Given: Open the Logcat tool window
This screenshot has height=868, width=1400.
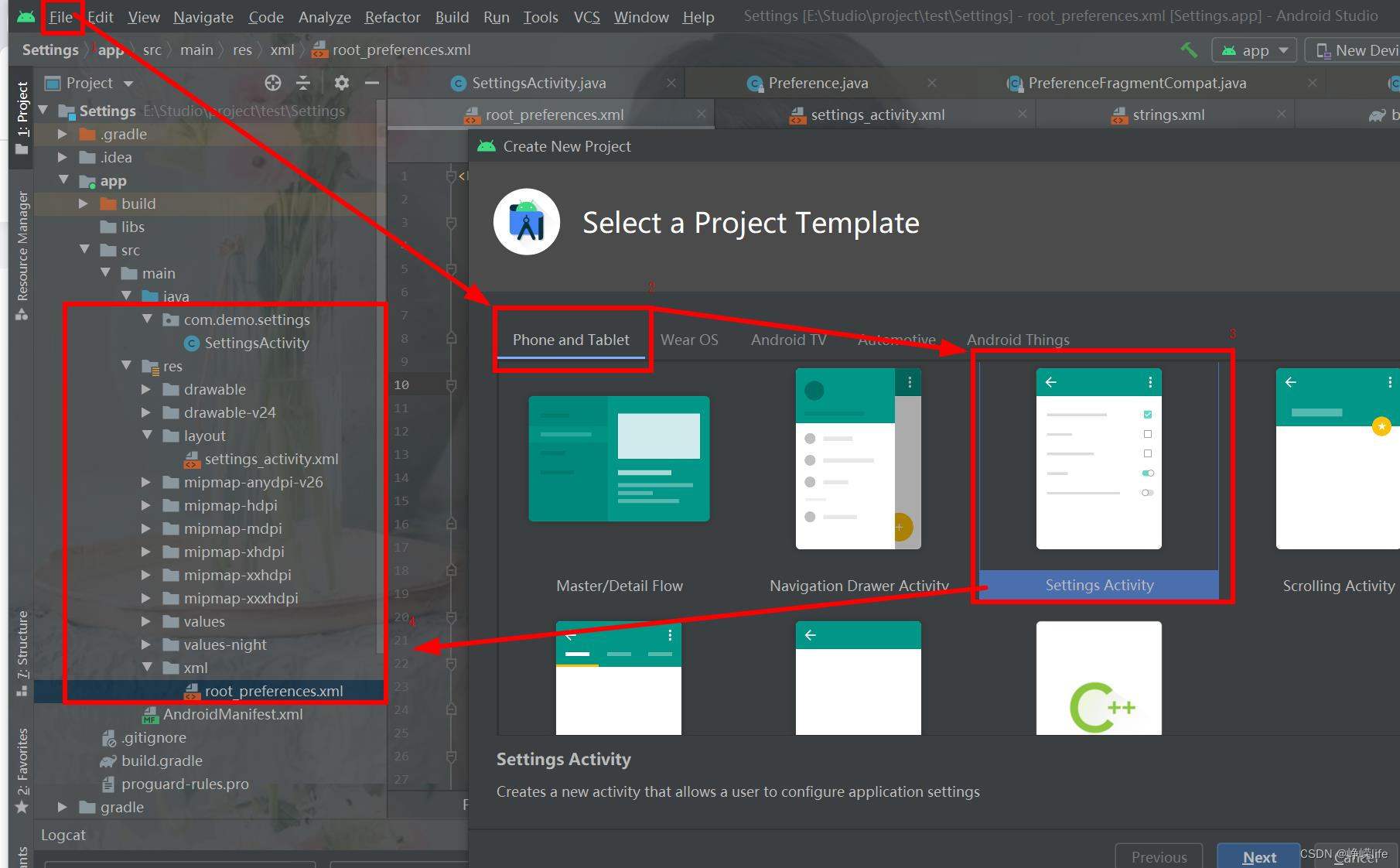Looking at the screenshot, I should (x=63, y=835).
